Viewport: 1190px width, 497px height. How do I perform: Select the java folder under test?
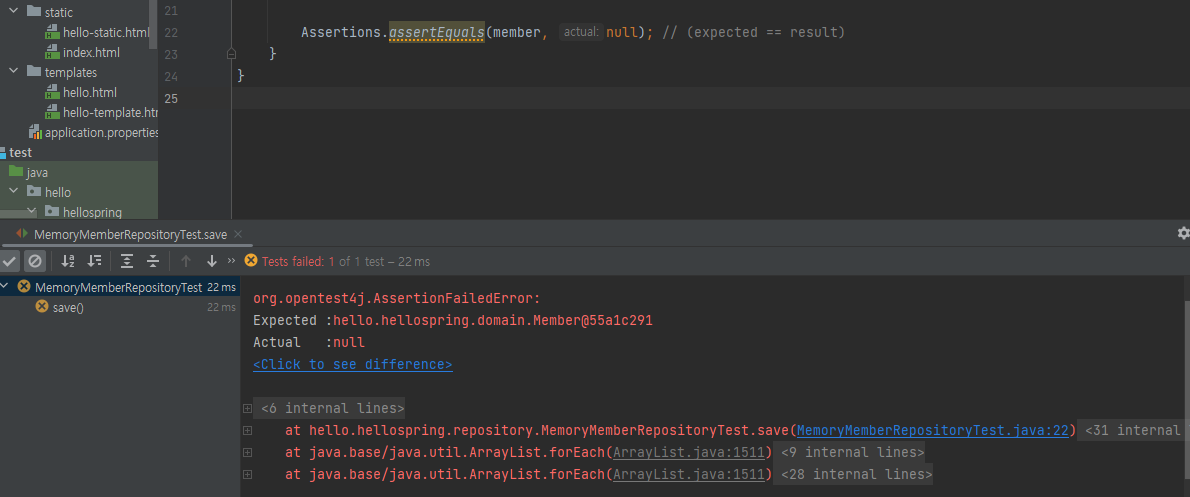coord(37,172)
